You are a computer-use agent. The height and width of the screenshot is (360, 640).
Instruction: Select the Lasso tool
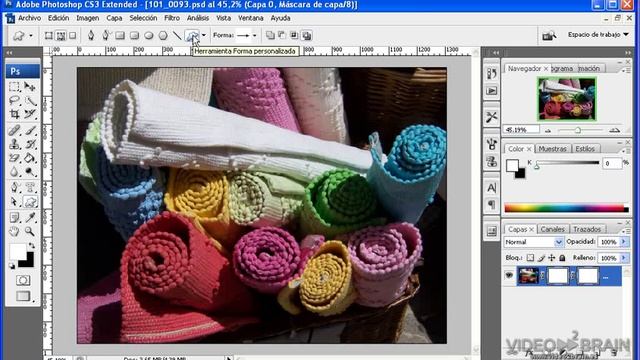pos(14,100)
